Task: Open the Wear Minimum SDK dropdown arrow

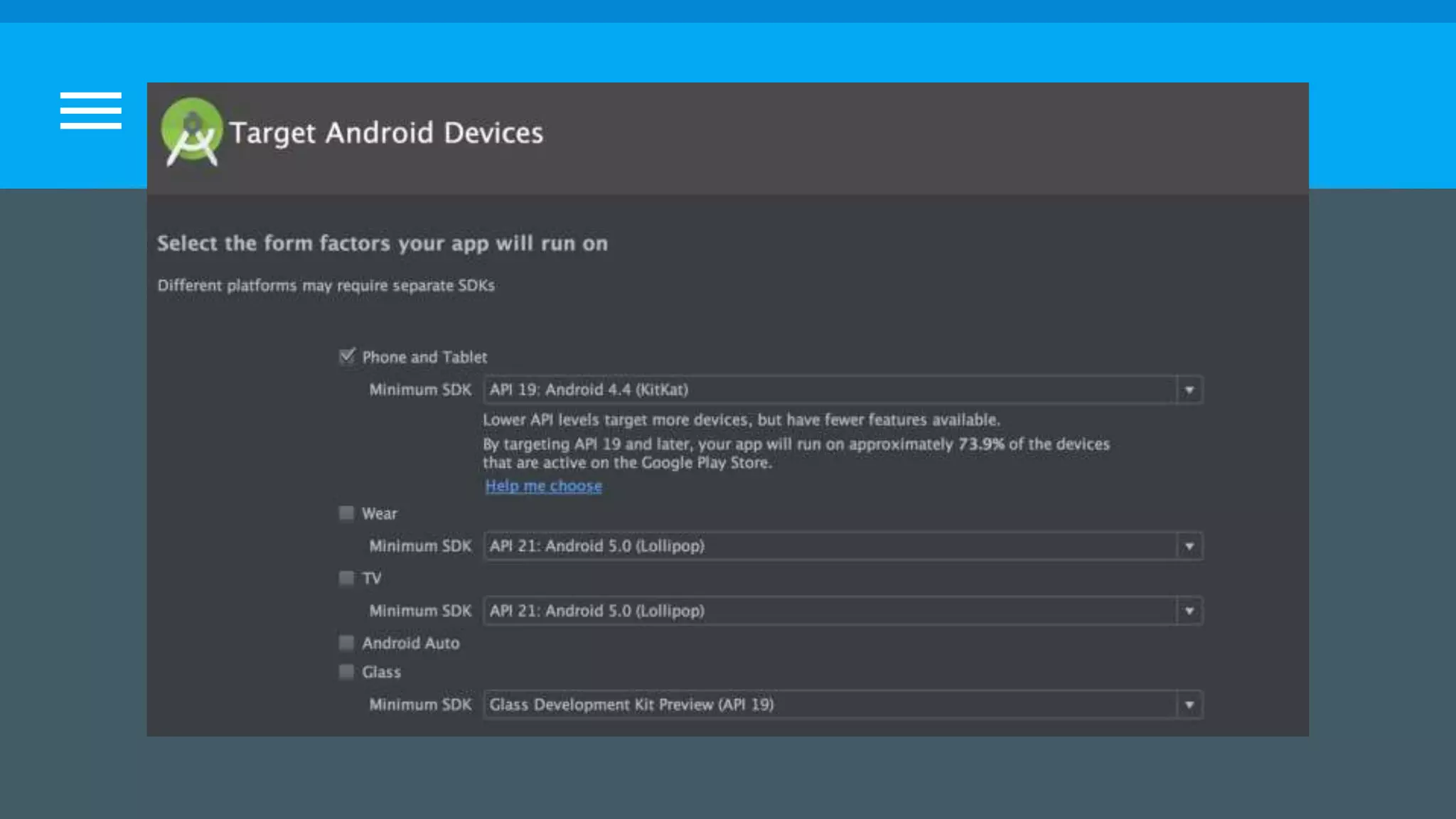Action: 1189,546
